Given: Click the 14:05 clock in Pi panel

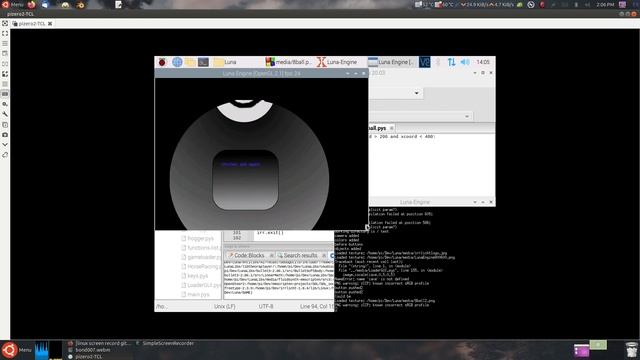Looking at the screenshot, I should [x=483, y=62].
